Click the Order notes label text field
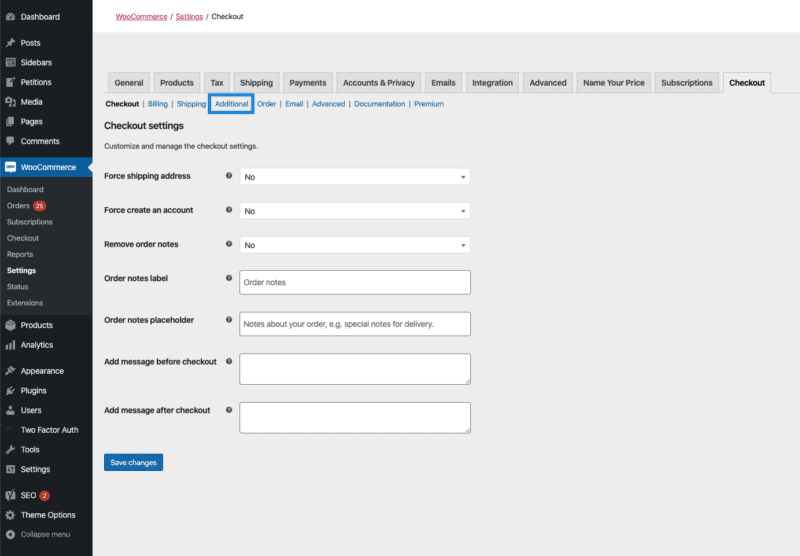 tap(355, 282)
